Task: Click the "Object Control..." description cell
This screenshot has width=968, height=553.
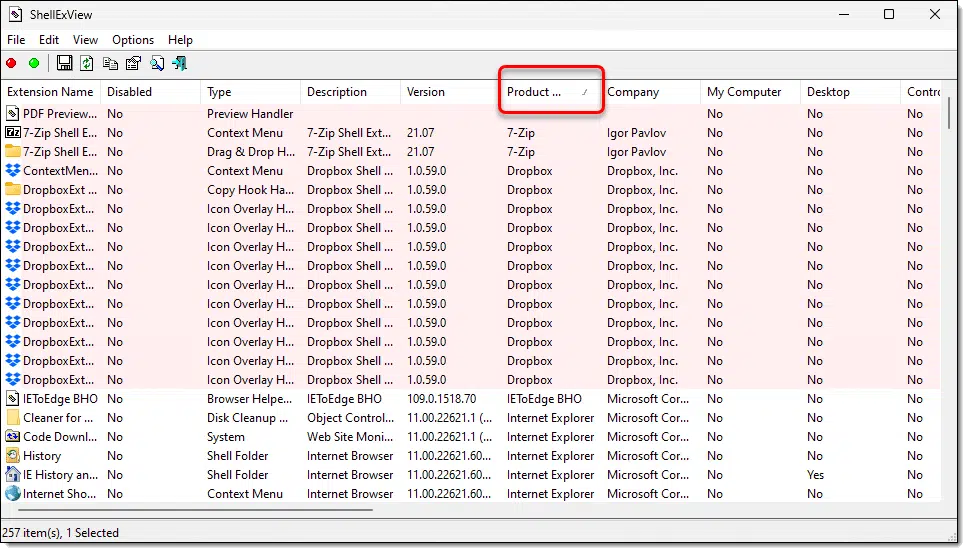Action: pyautogui.click(x=350, y=418)
